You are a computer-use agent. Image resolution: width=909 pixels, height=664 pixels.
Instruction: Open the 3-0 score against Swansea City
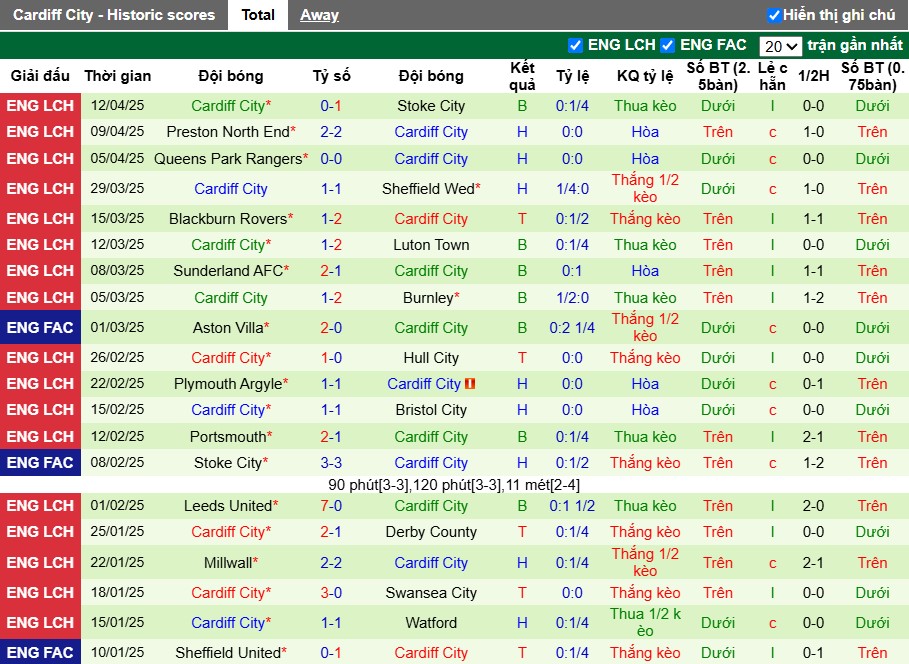tap(331, 593)
